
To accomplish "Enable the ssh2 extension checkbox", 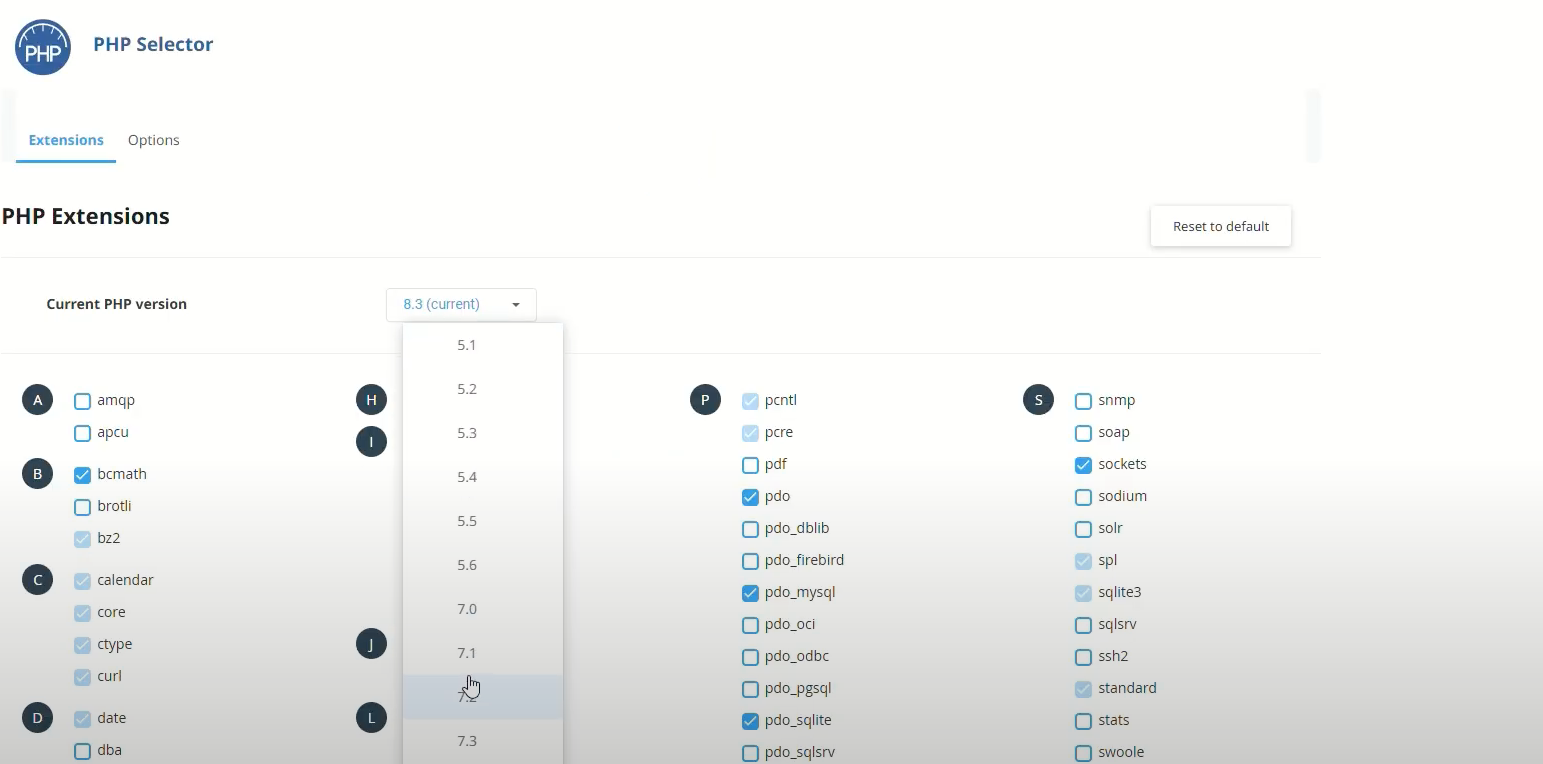I will tap(1083, 657).
